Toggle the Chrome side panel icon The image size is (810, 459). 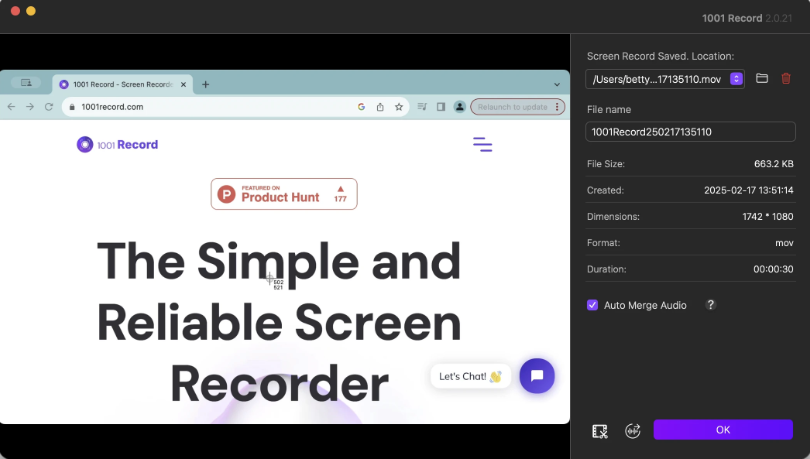pos(441,107)
